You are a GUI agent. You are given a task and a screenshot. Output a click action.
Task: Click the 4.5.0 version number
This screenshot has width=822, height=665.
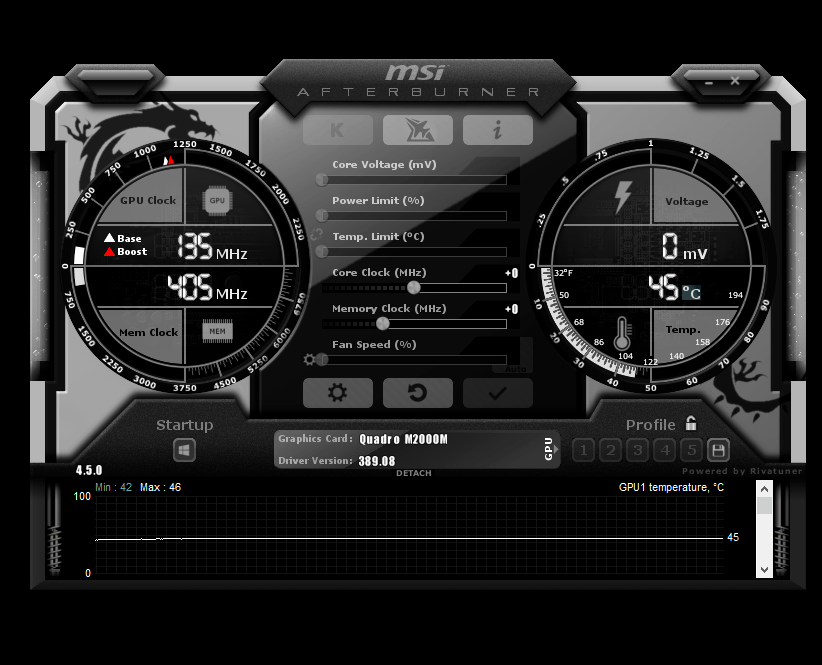(x=89, y=470)
